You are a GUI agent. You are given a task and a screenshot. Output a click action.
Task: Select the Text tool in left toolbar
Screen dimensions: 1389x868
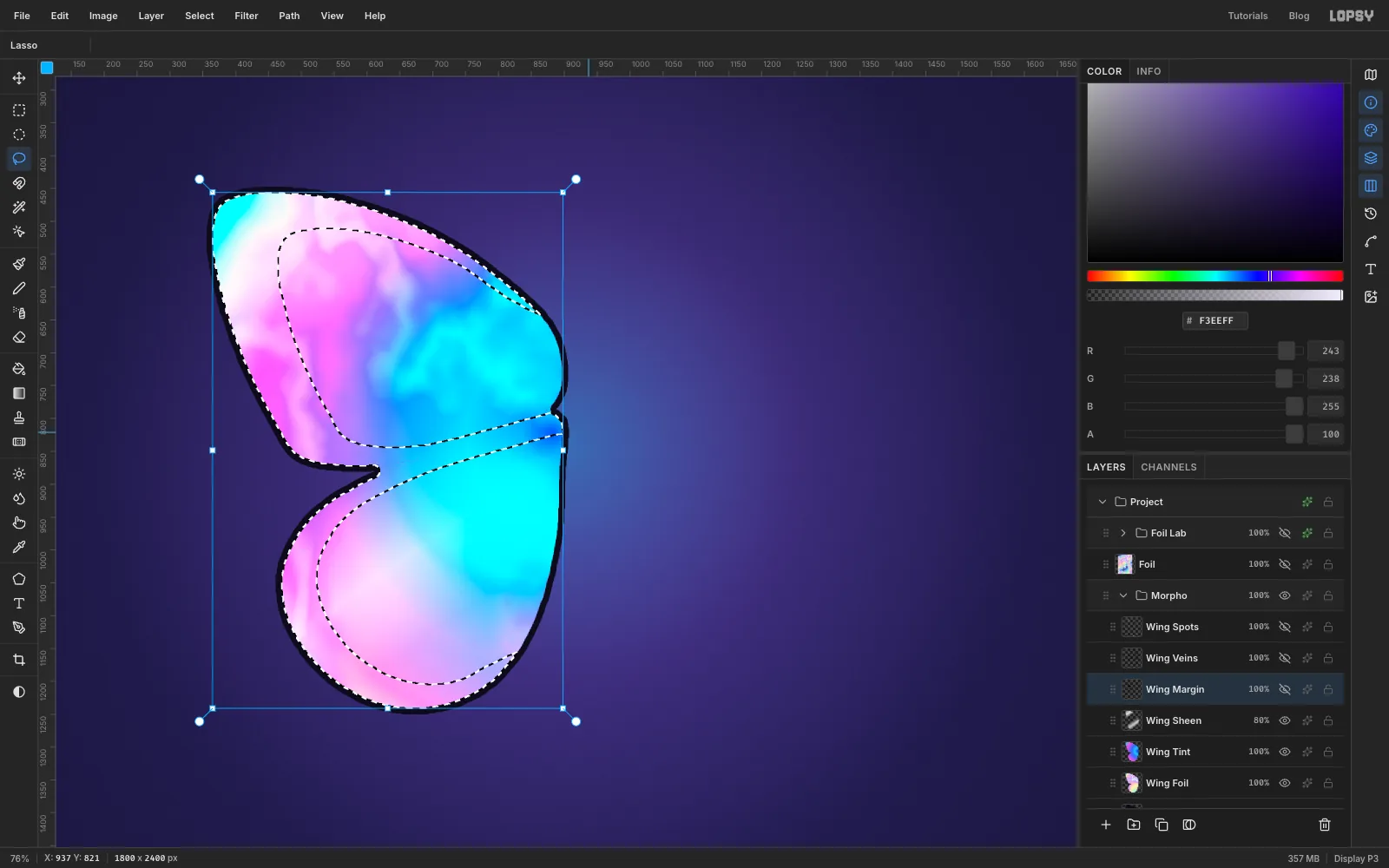[x=19, y=603]
